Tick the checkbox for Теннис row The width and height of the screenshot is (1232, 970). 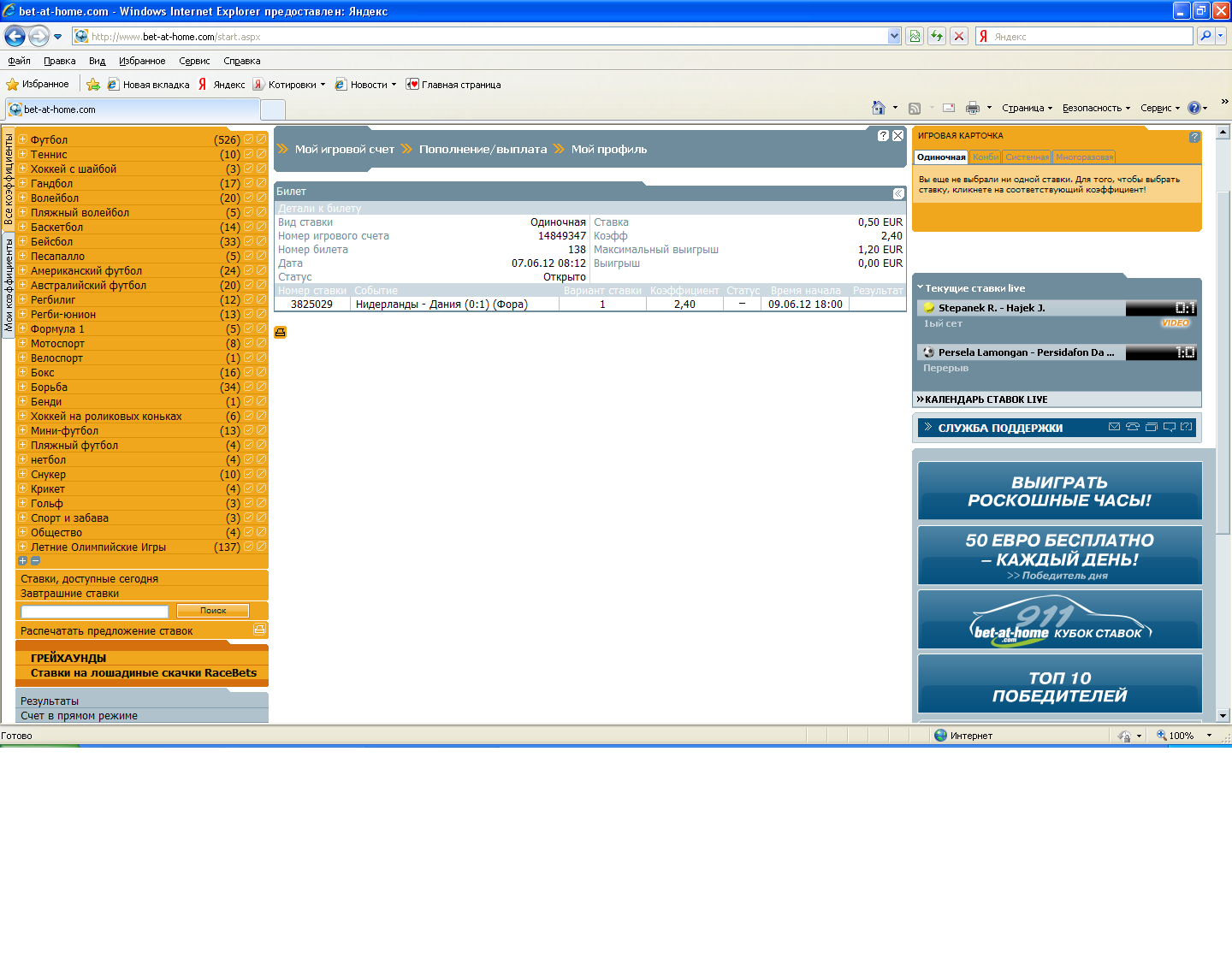(248, 154)
